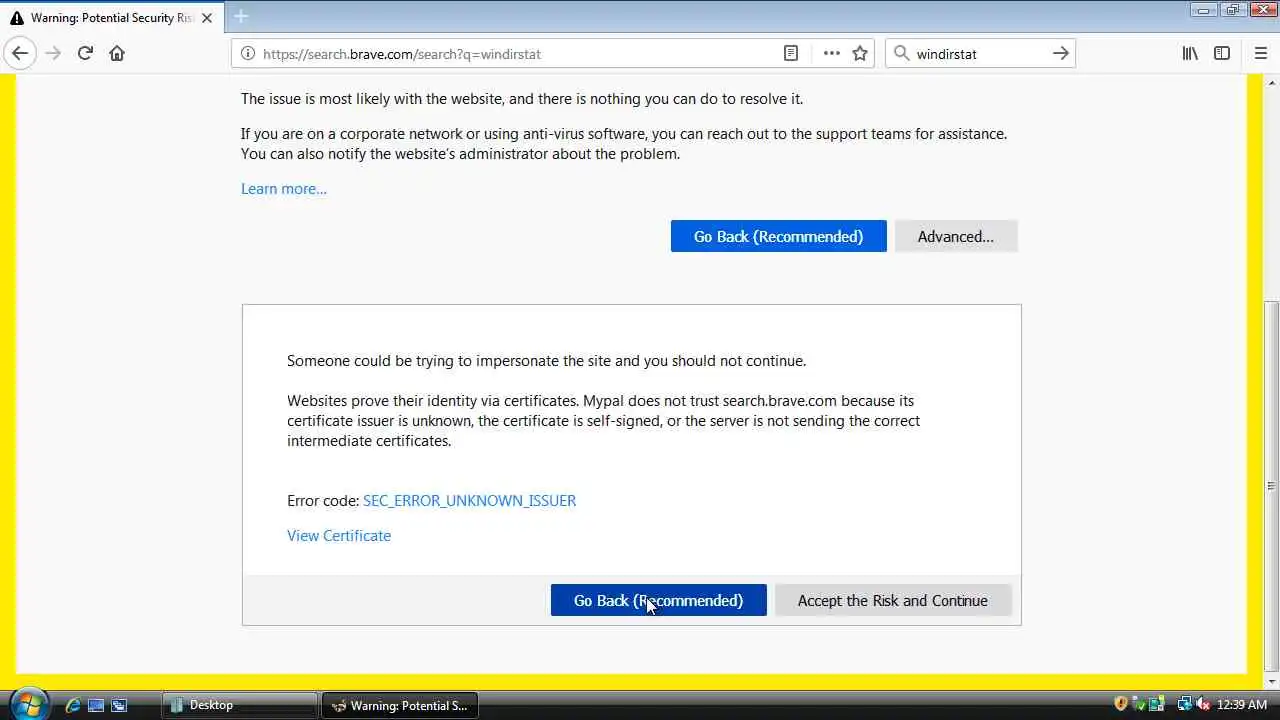Toggle Reader View icon in address bar
Viewport: 1280px width, 720px height.
[x=791, y=53]
